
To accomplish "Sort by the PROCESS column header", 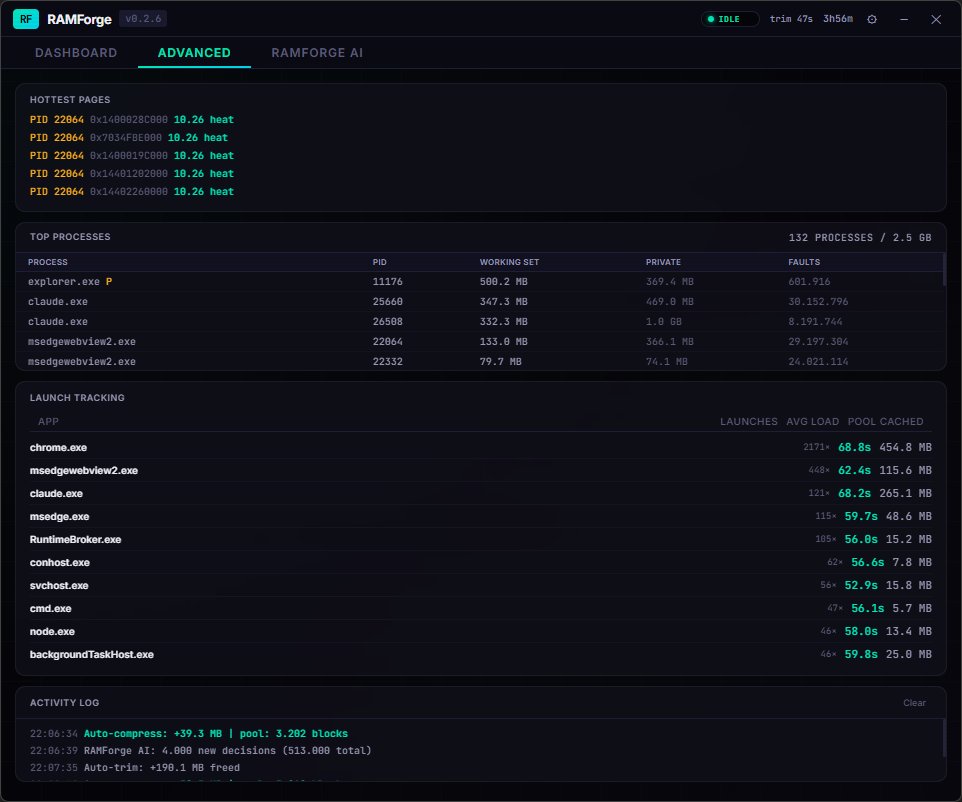I will [48, 262].
